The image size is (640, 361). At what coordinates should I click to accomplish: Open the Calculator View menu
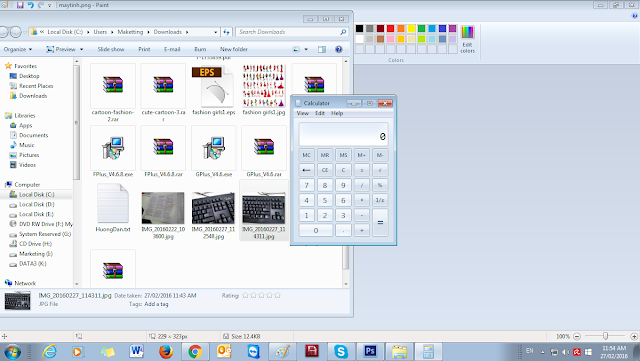click(x=302, y=114)
